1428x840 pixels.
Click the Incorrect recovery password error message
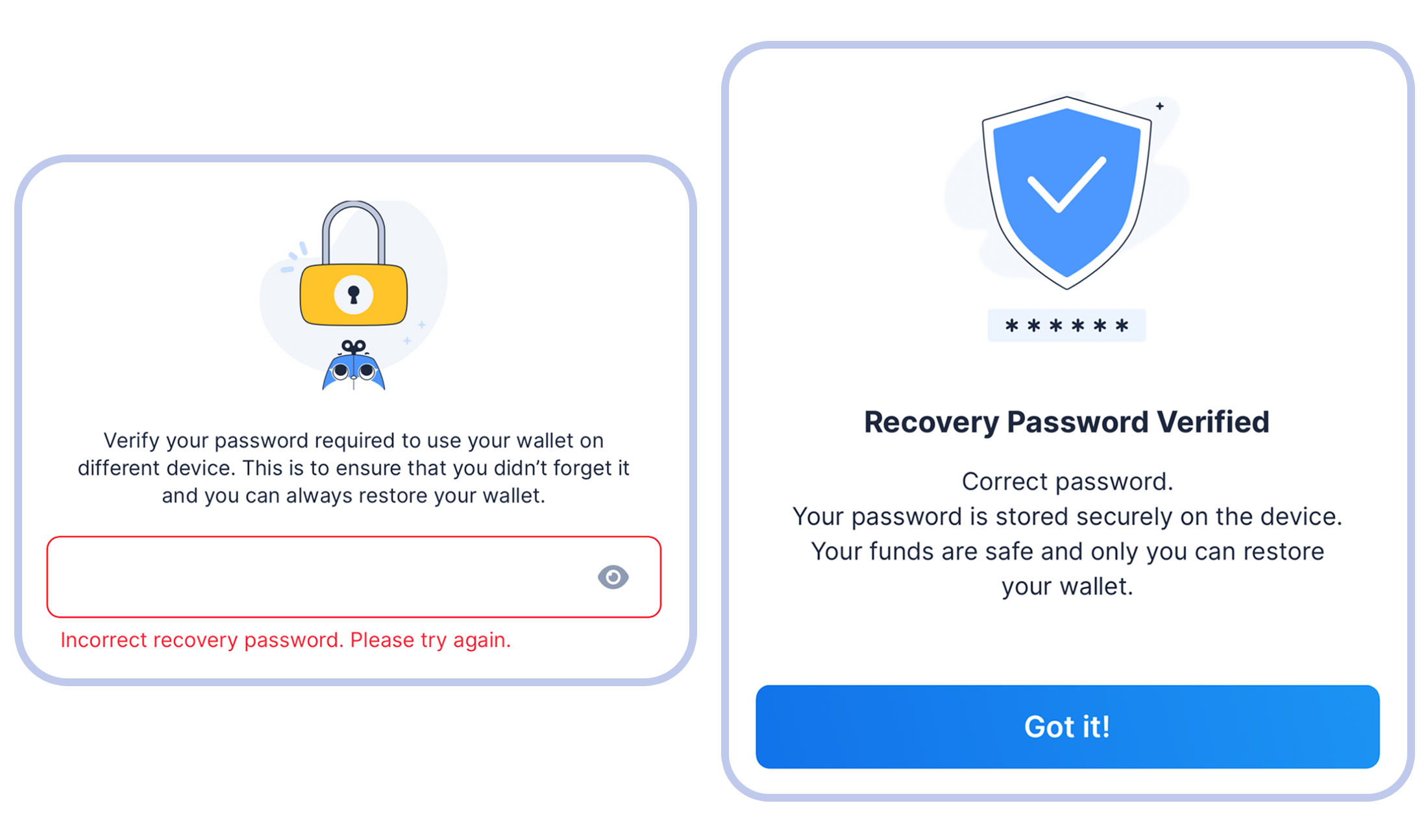[x=286, y=640]
